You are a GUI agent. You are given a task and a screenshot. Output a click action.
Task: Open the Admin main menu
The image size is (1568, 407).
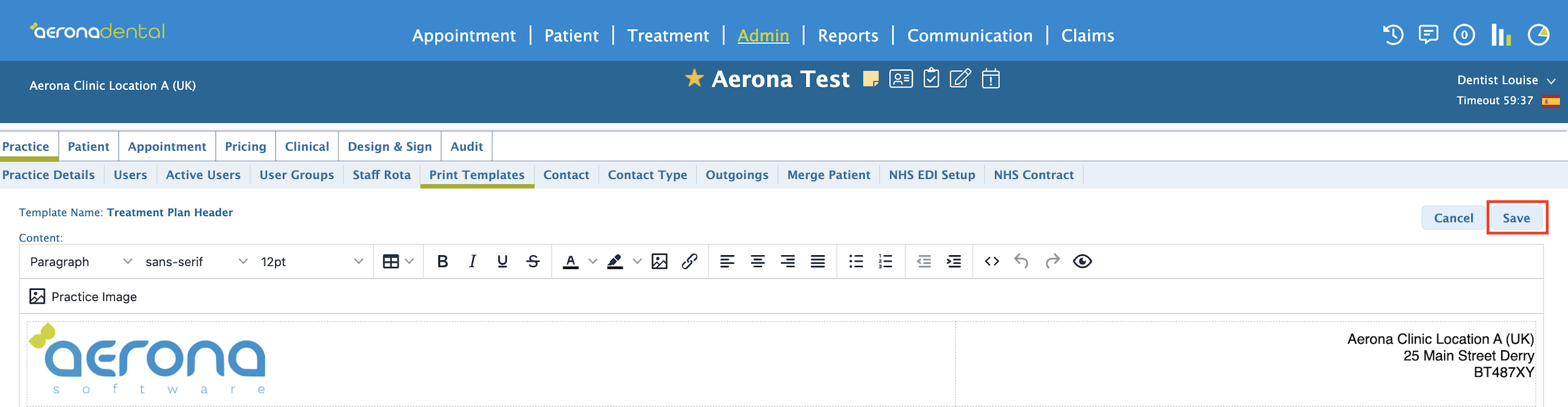(x=763, y=36)
